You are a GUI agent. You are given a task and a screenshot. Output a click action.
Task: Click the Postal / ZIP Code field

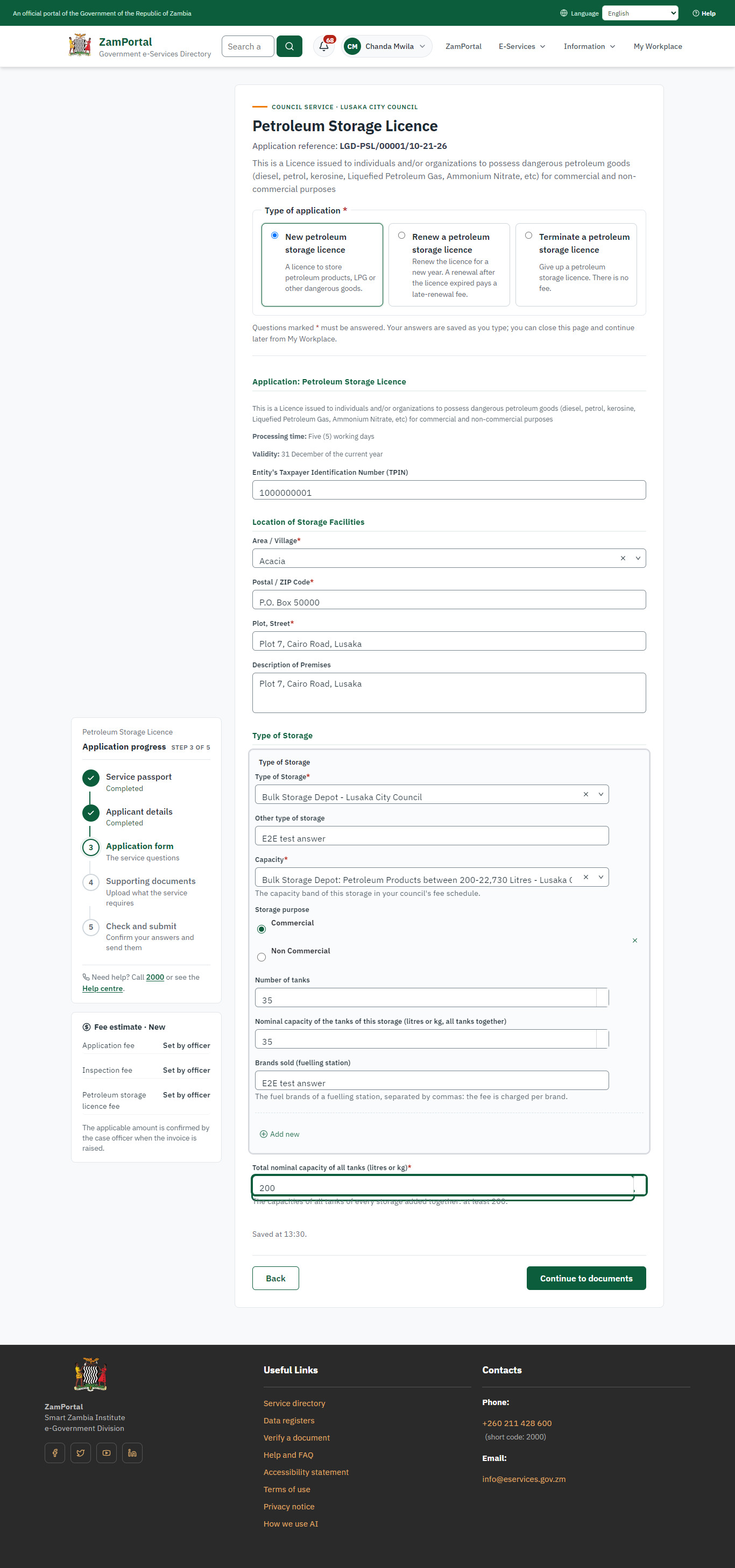[x=449, y=600]
